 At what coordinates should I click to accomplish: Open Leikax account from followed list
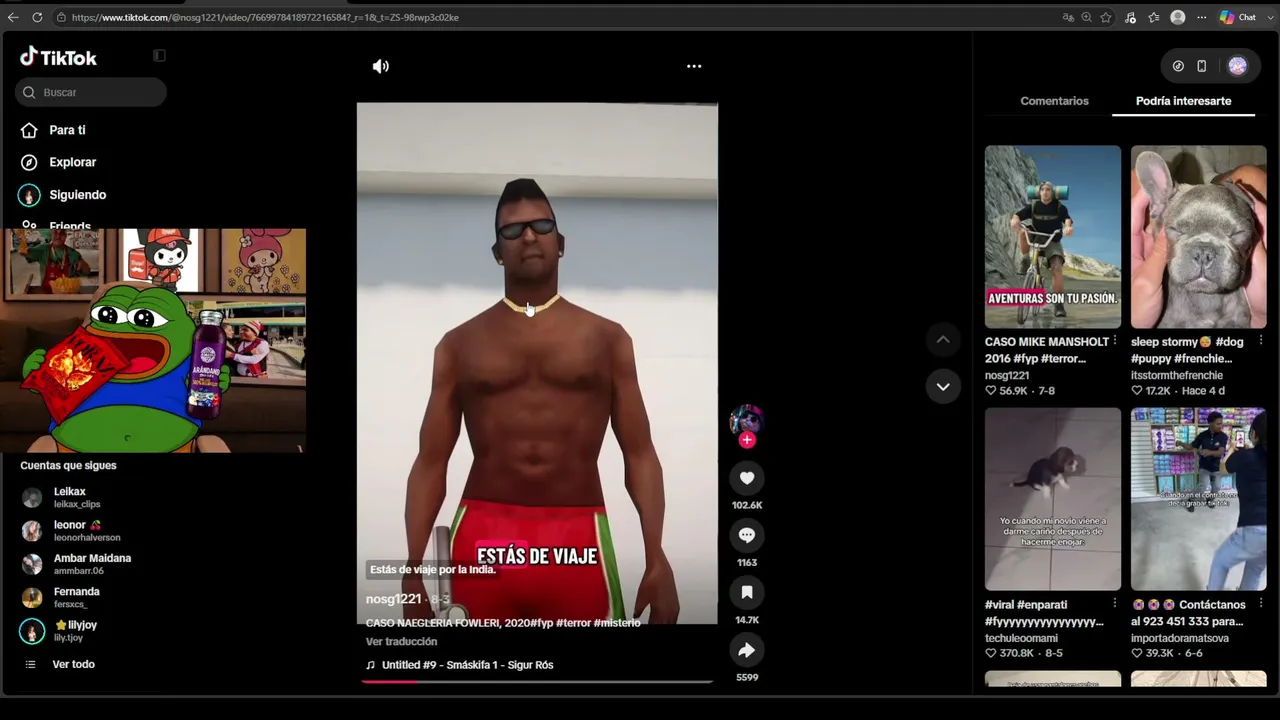coord(69,497)
